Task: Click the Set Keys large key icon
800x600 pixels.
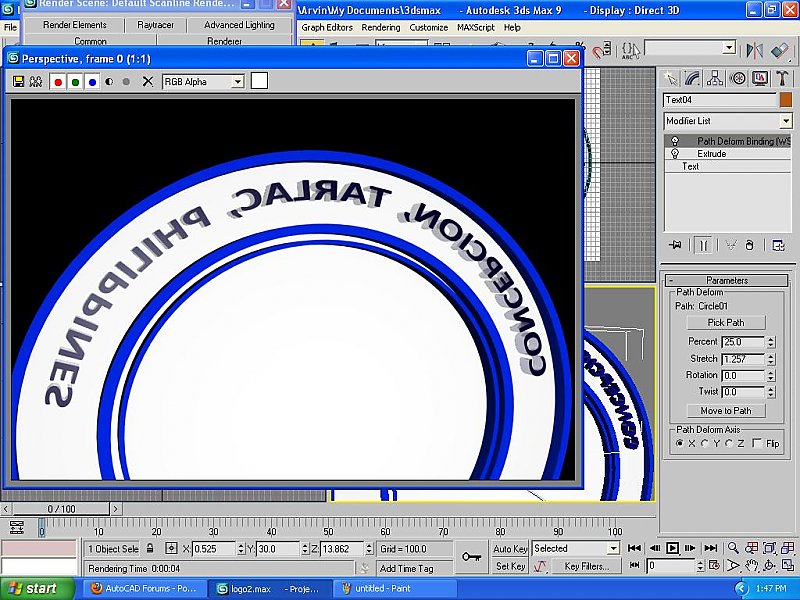Action: coord(471,557)
